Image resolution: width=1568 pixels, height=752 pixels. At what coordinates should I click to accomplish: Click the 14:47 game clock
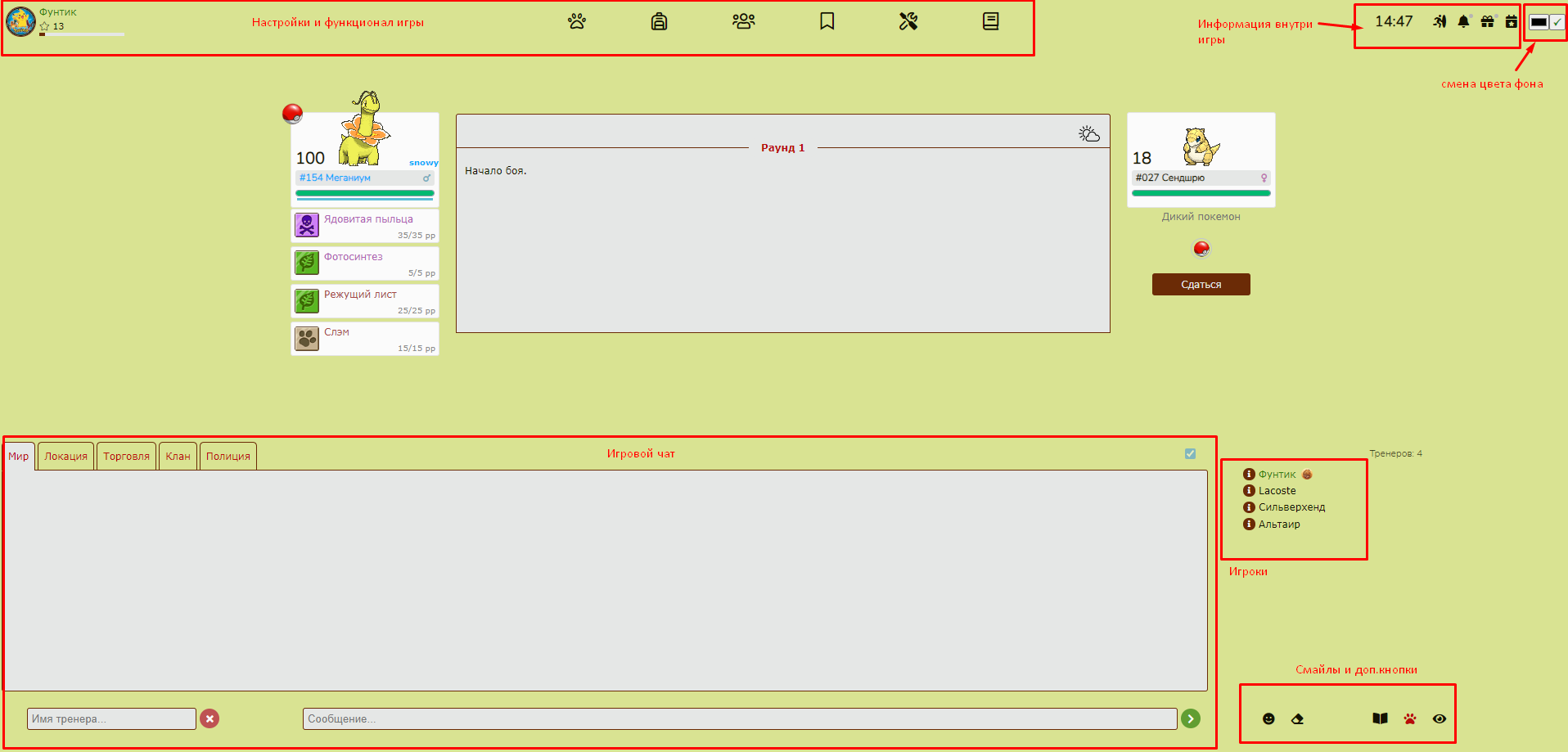(1394, 21)
